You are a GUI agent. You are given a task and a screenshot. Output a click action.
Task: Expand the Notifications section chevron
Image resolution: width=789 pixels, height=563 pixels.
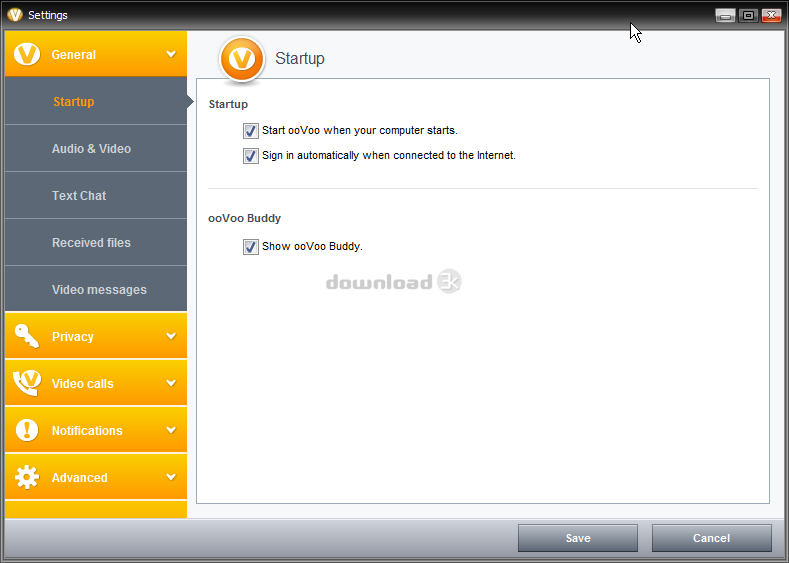click(171, 430)
